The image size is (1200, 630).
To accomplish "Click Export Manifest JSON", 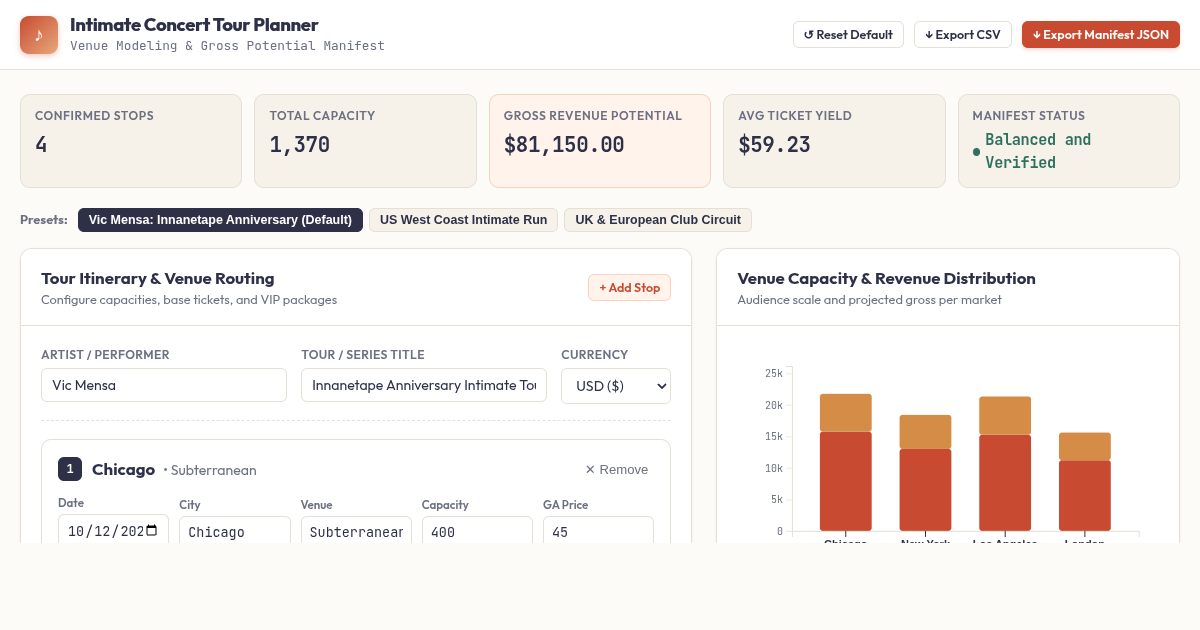I will coord(1101,35).
